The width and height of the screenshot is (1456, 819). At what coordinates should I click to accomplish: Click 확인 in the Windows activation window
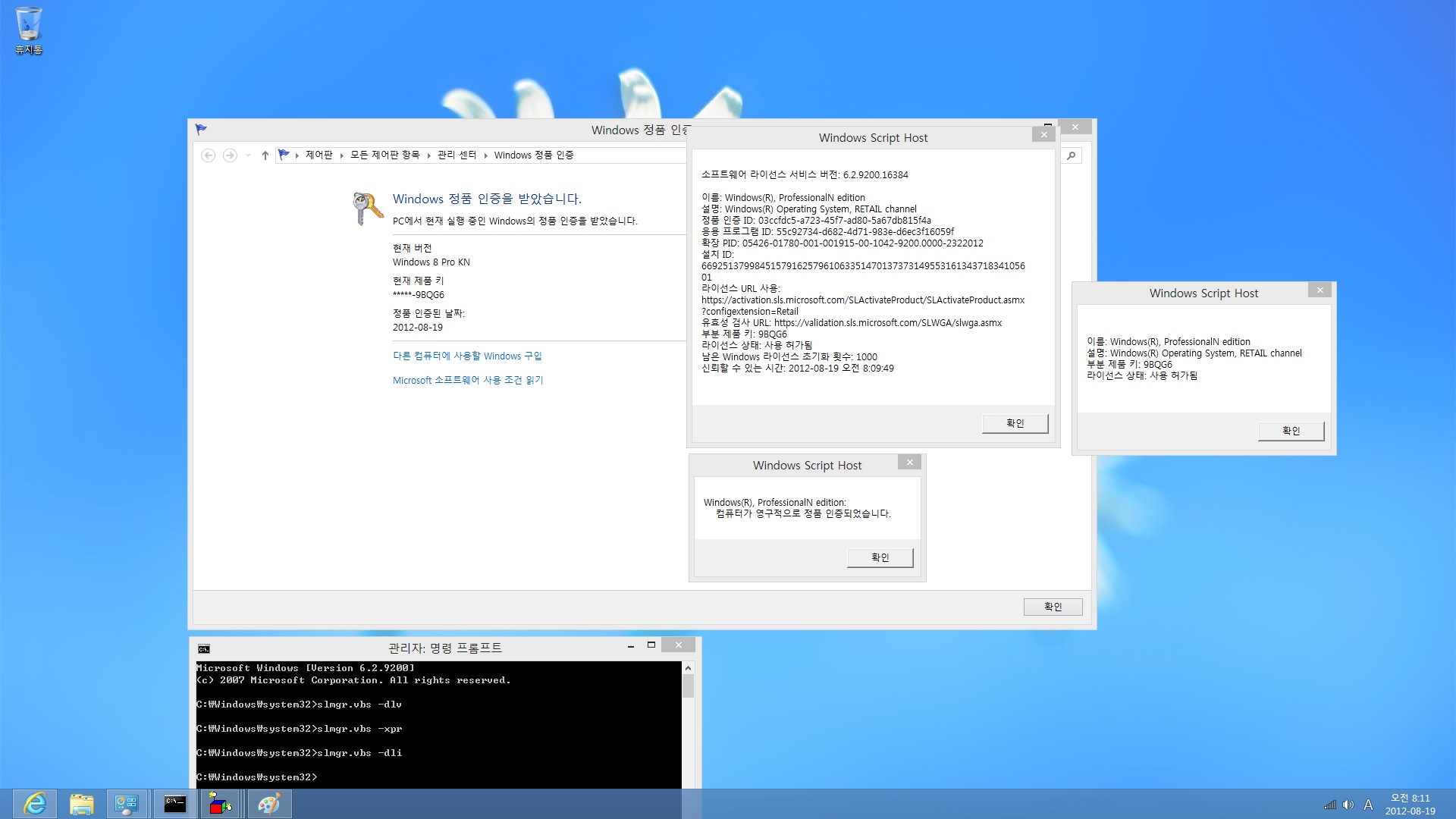[x=1053, y=607]
